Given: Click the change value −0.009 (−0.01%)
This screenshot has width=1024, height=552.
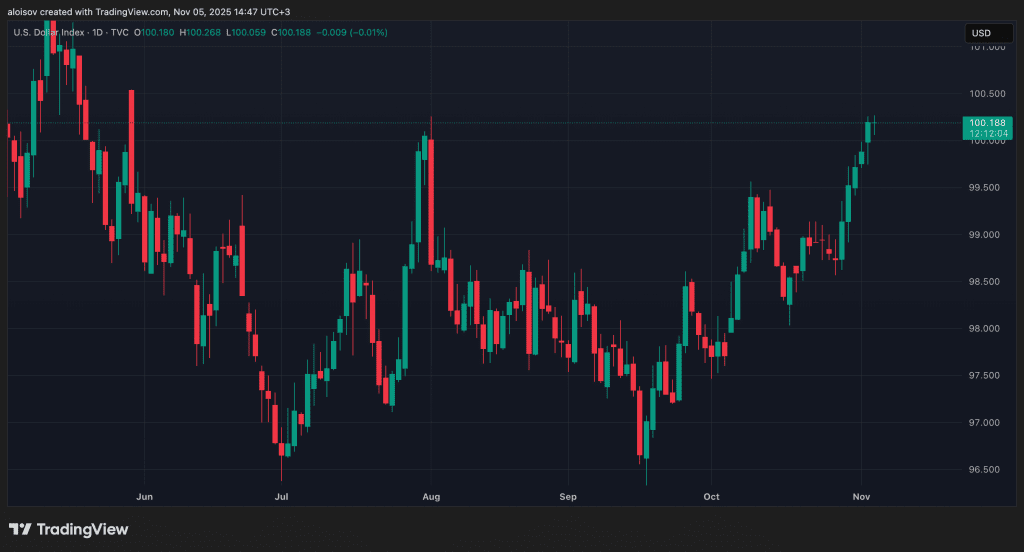Looking at the screenshot, I should 352,33.
